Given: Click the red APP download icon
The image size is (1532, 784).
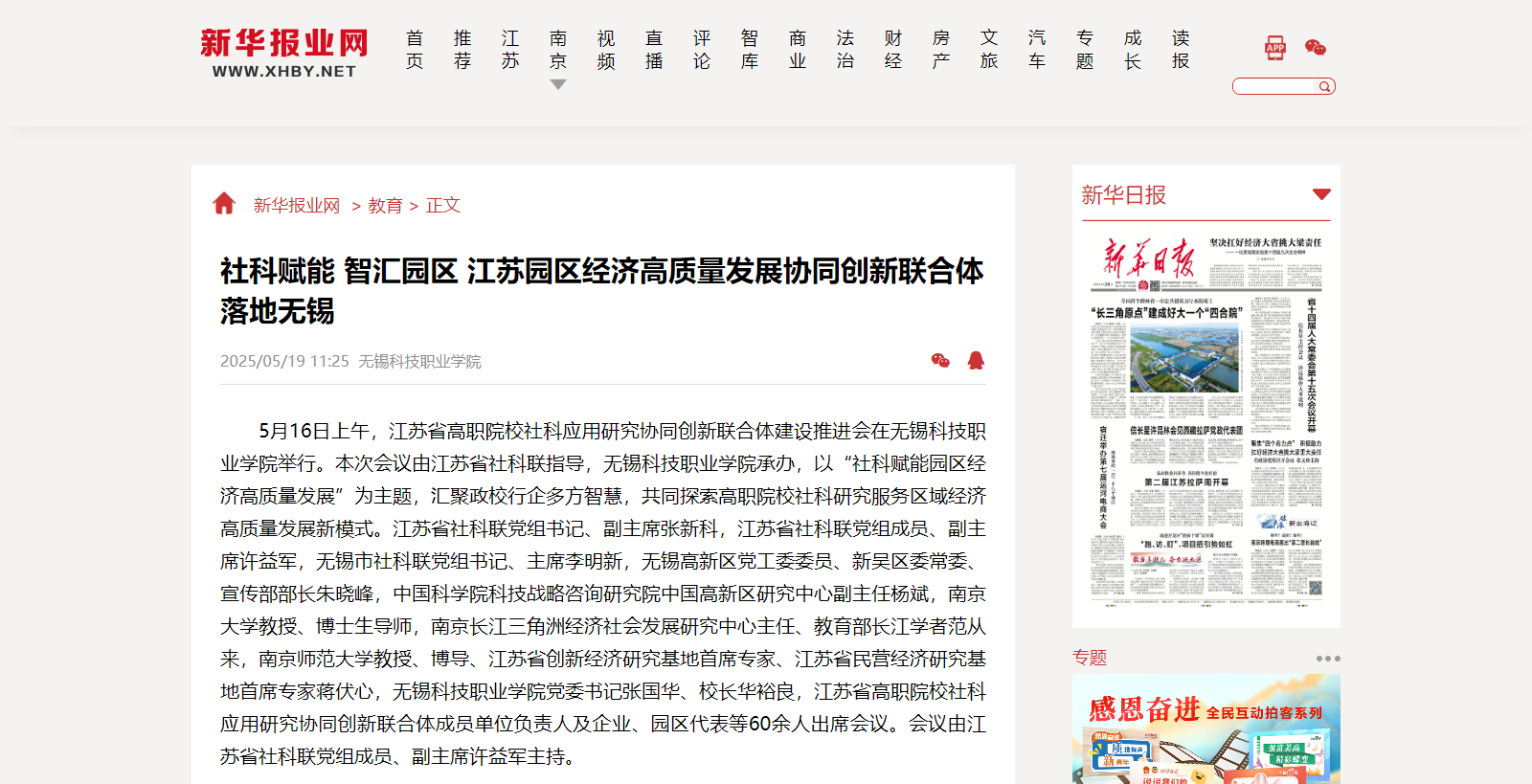Looking at the screenshot, I should click(1274, 48).
